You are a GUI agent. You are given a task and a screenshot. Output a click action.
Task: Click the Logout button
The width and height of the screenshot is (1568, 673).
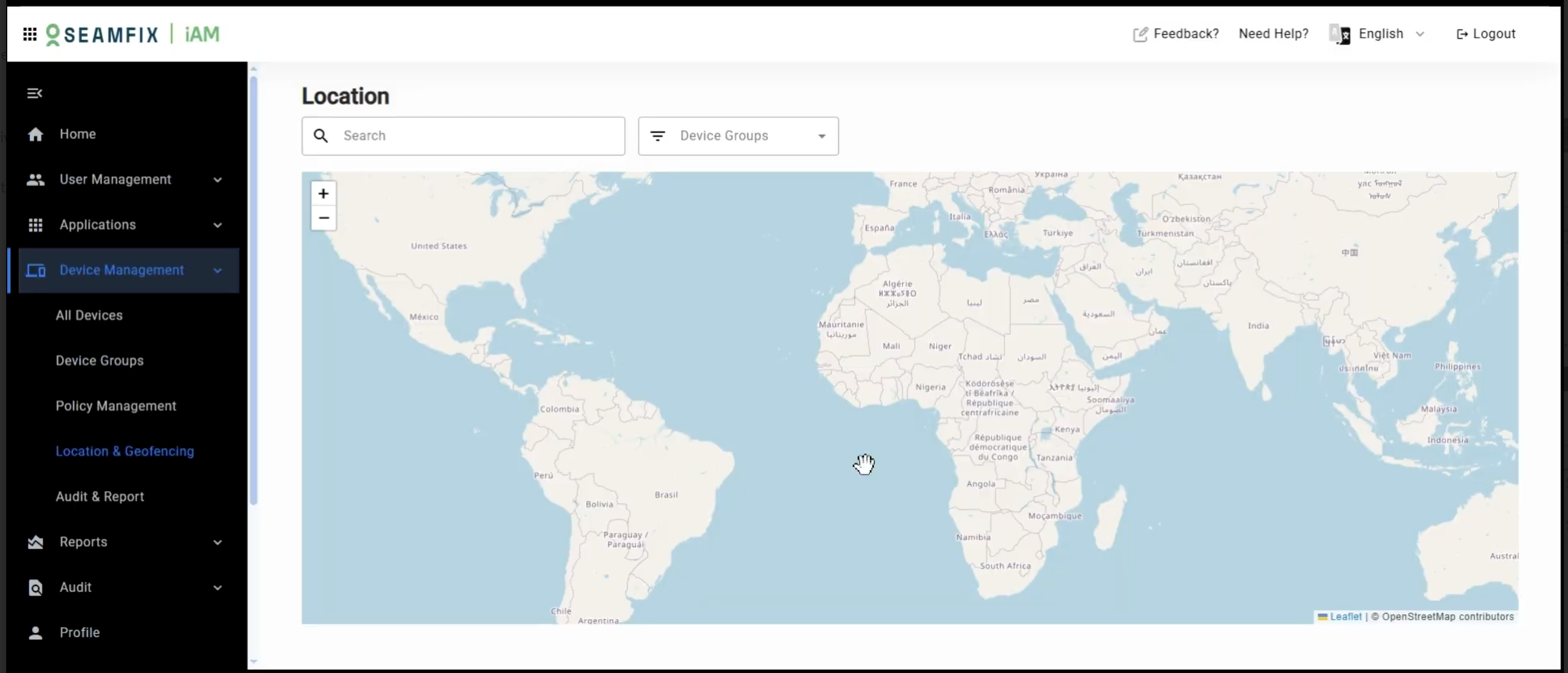(x=1485, y=34)
